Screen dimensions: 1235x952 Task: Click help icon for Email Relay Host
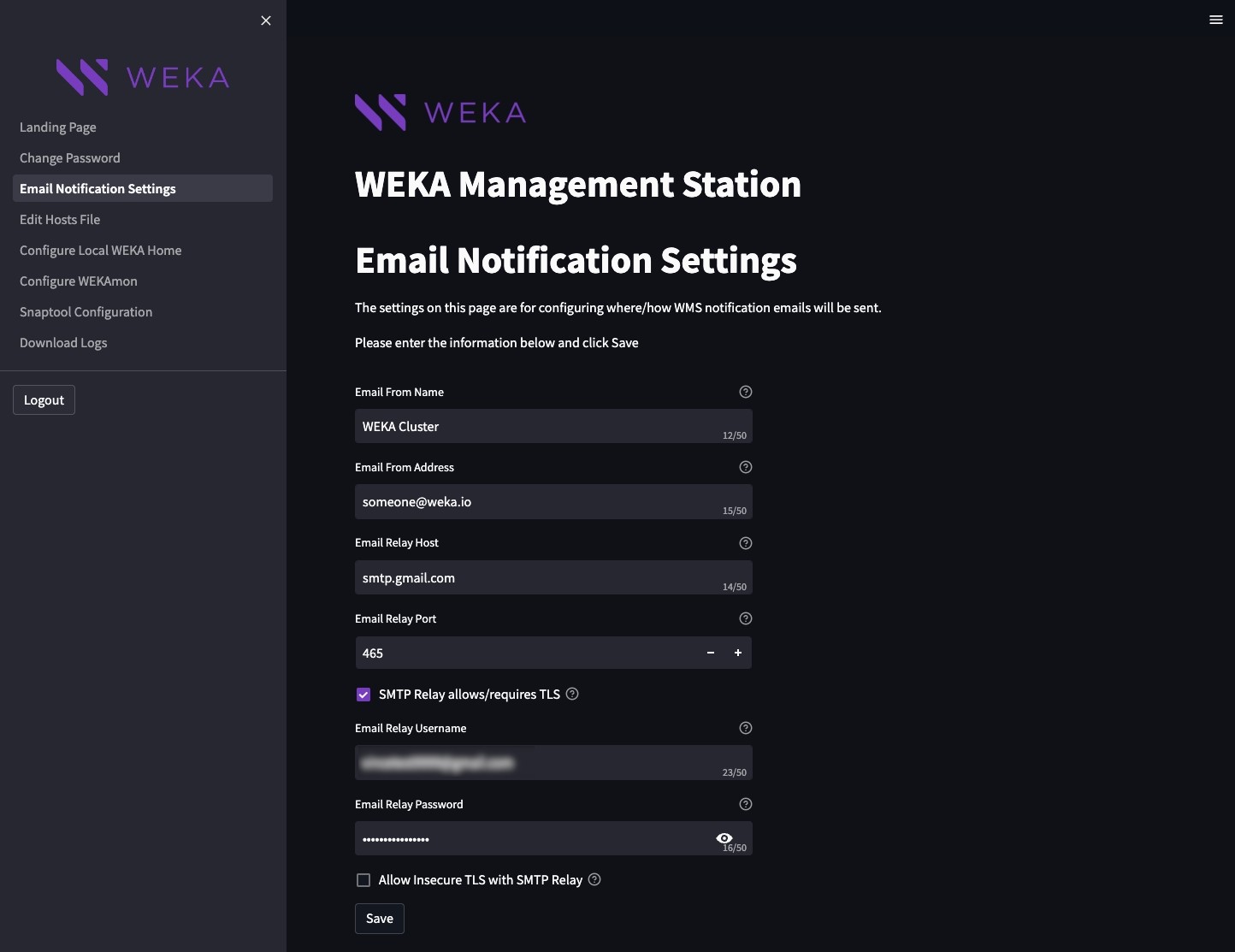746,543
